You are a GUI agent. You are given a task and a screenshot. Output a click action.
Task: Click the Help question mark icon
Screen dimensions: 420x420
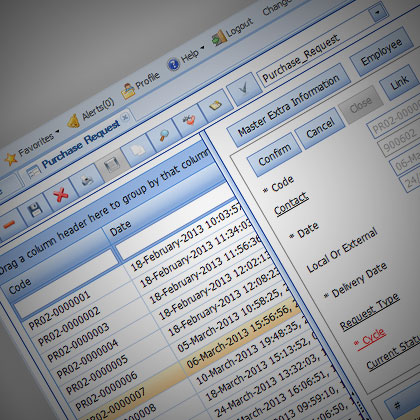(x=173, y=64)
